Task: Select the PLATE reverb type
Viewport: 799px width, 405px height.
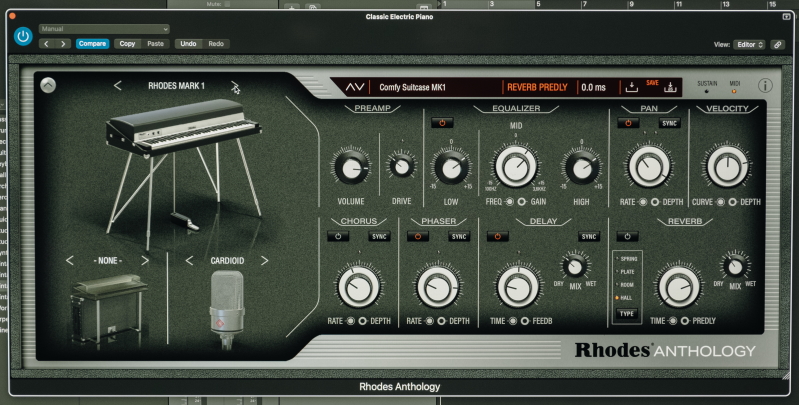Action: (x=626, y=272)
